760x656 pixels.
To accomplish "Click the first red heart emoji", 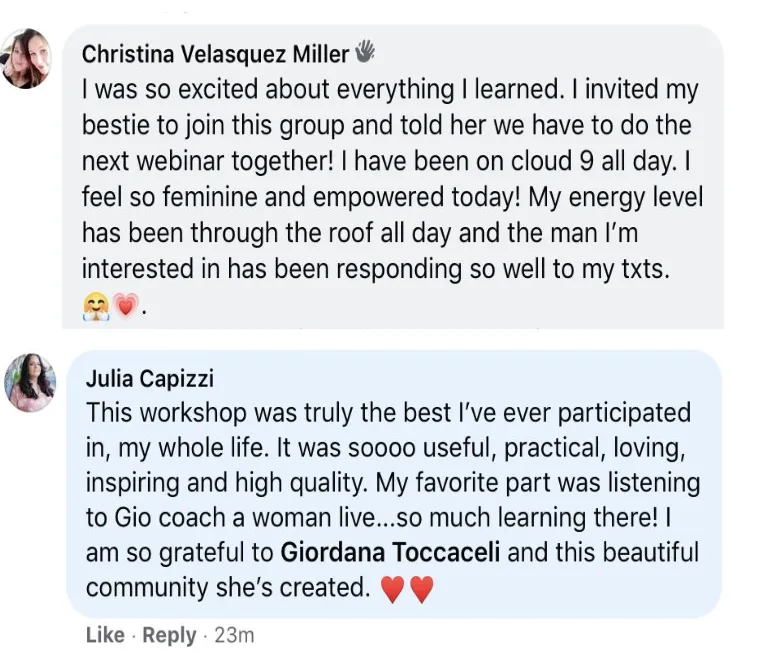I will (x=392, y=589).
